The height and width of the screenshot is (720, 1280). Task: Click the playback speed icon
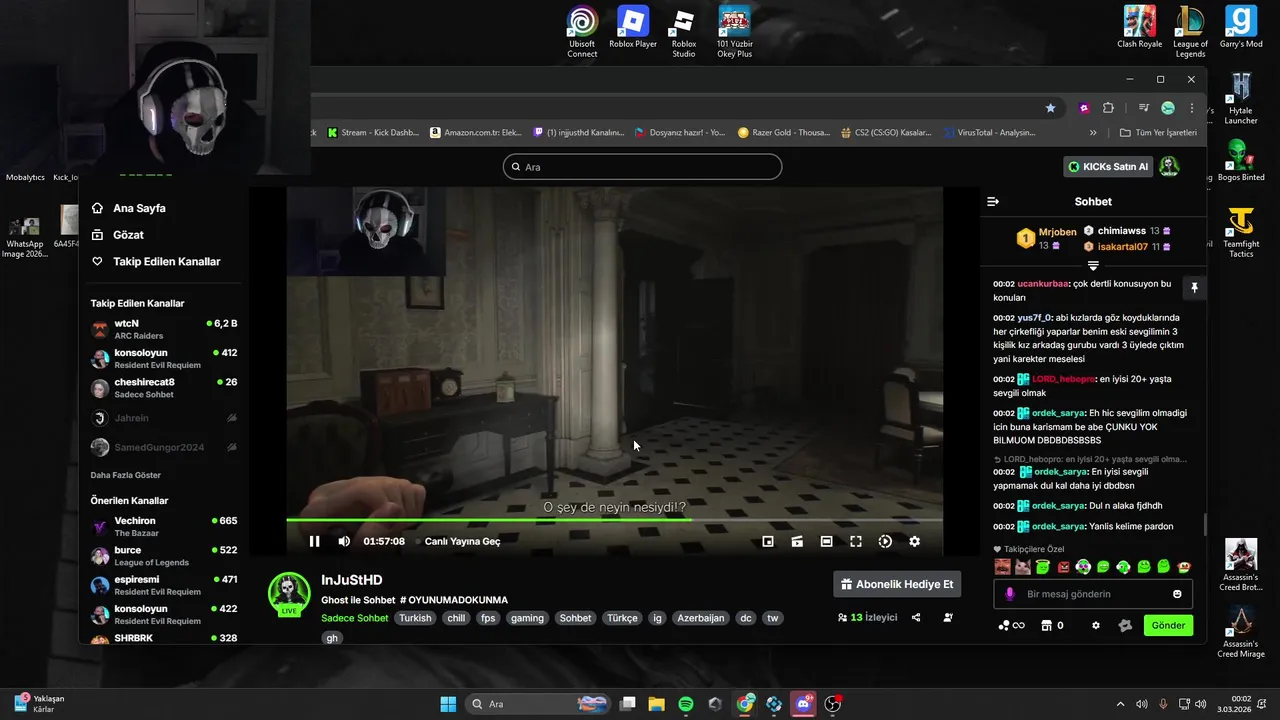tap(885, 541)
